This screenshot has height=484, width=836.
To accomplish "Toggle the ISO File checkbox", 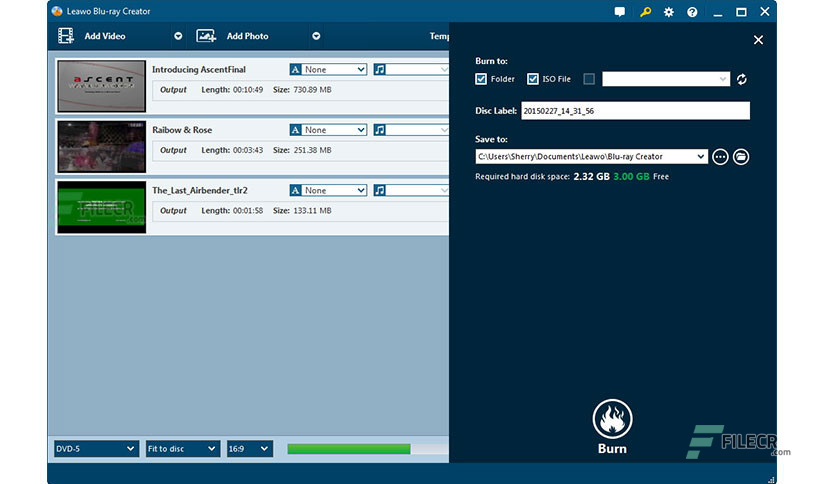I will [533, 79].
